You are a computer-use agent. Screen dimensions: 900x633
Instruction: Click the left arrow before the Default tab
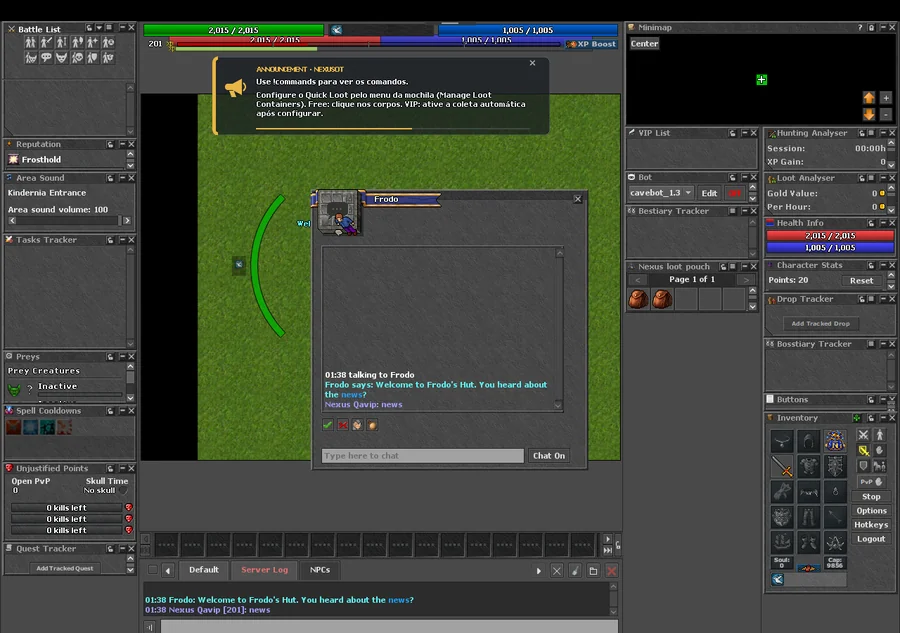point(168,570)
